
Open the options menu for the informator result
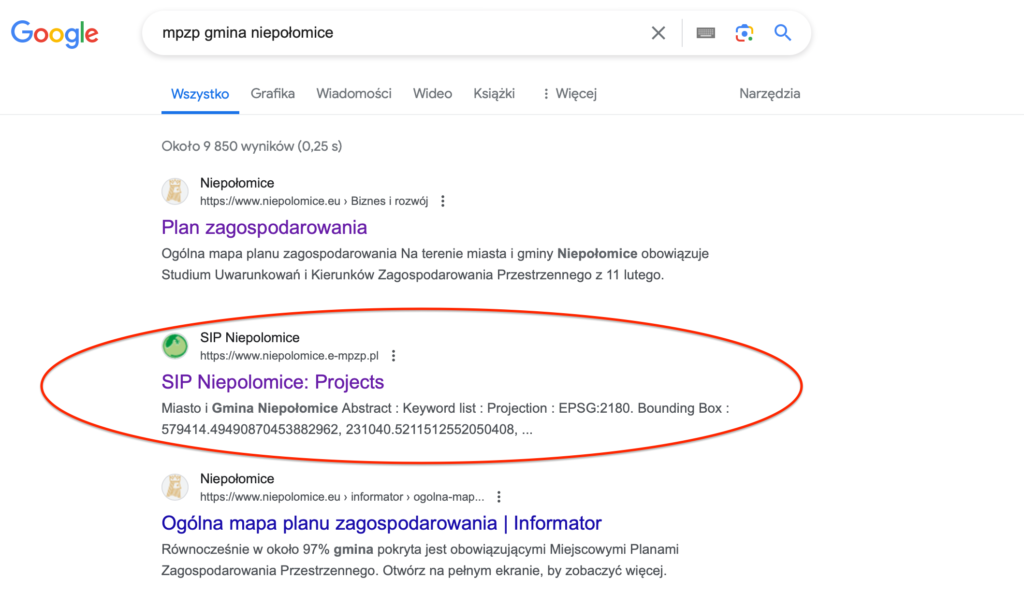click(x=499, y=497)
